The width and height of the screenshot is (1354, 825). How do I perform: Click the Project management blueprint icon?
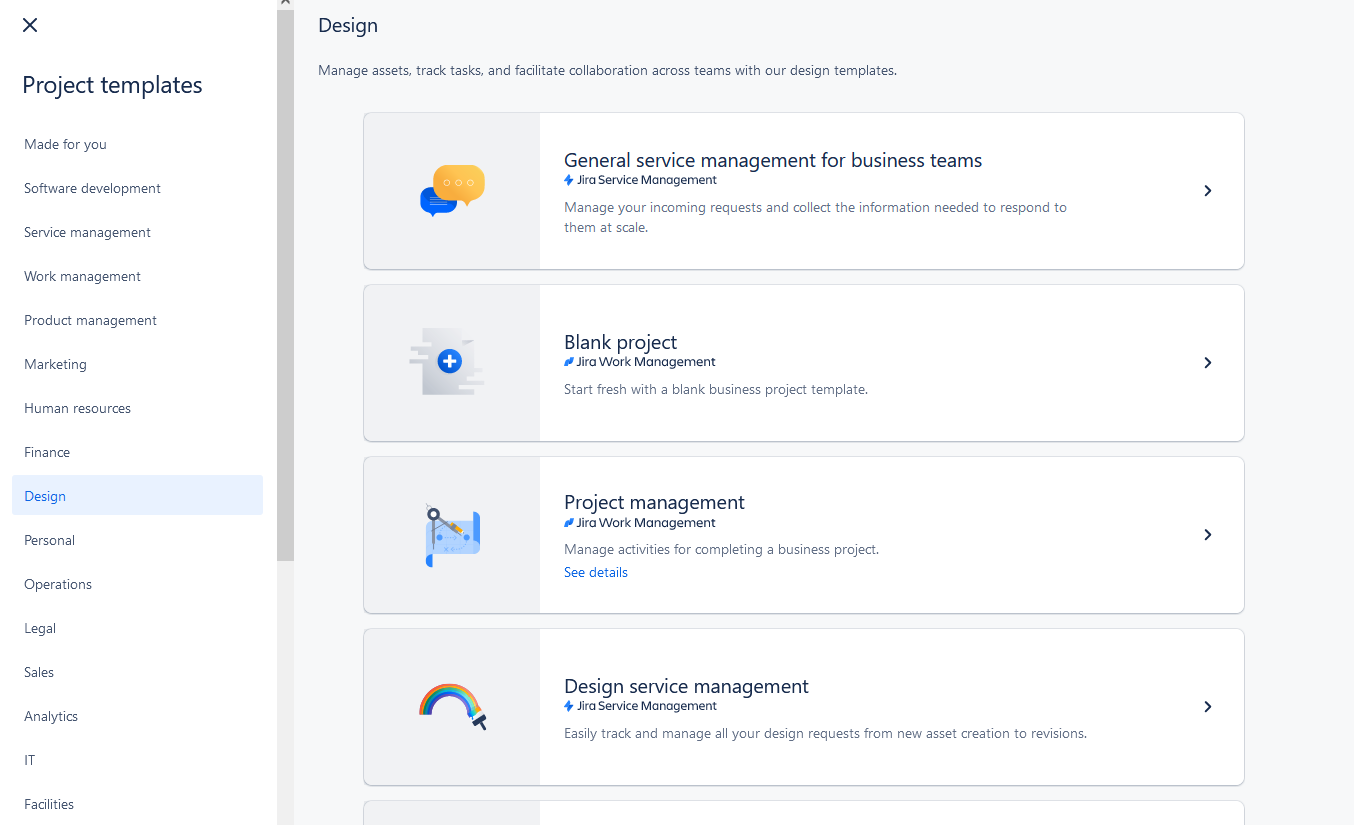pos(452,535)
